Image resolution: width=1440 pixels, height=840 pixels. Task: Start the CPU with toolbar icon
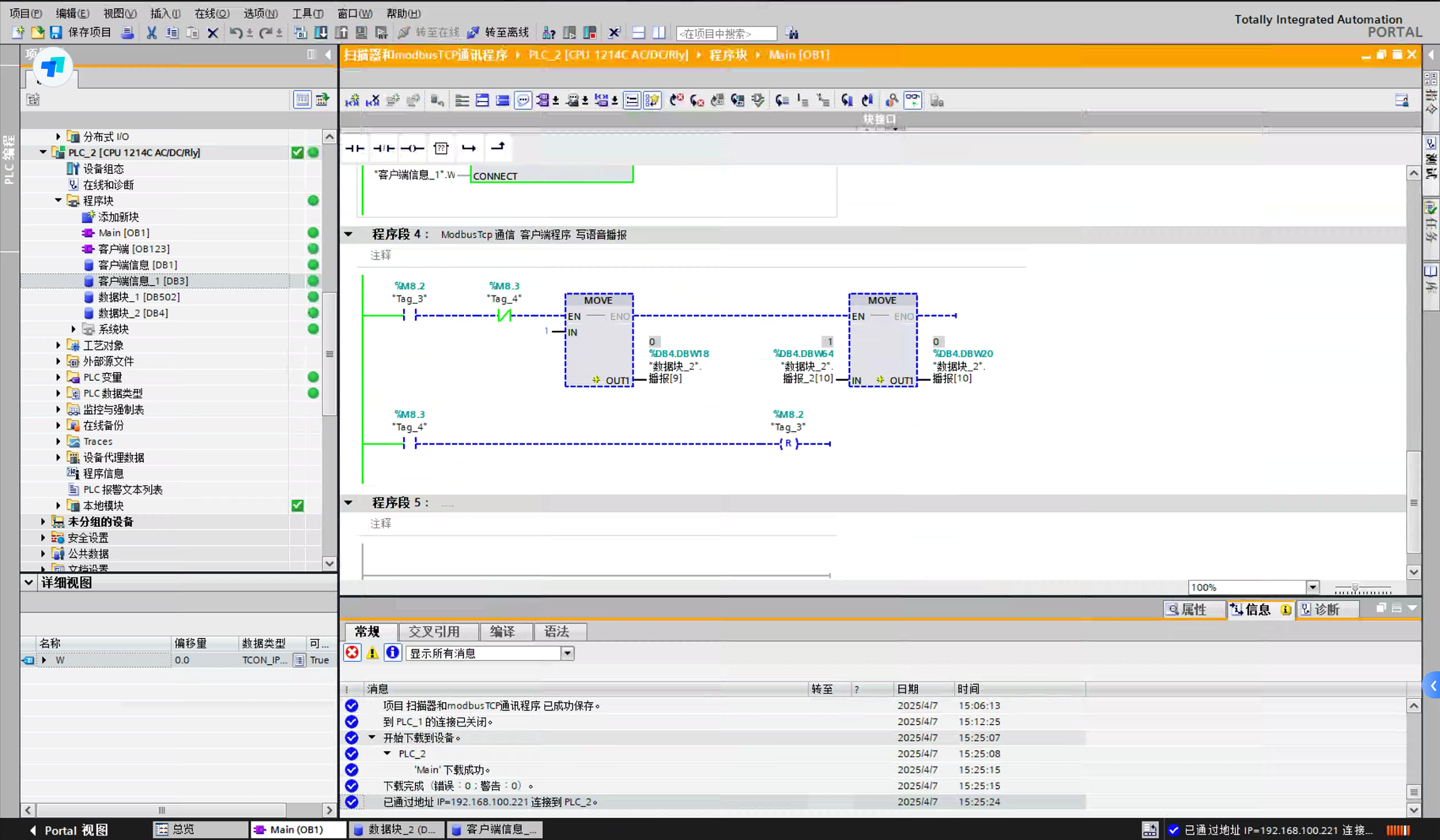[569, 32]
